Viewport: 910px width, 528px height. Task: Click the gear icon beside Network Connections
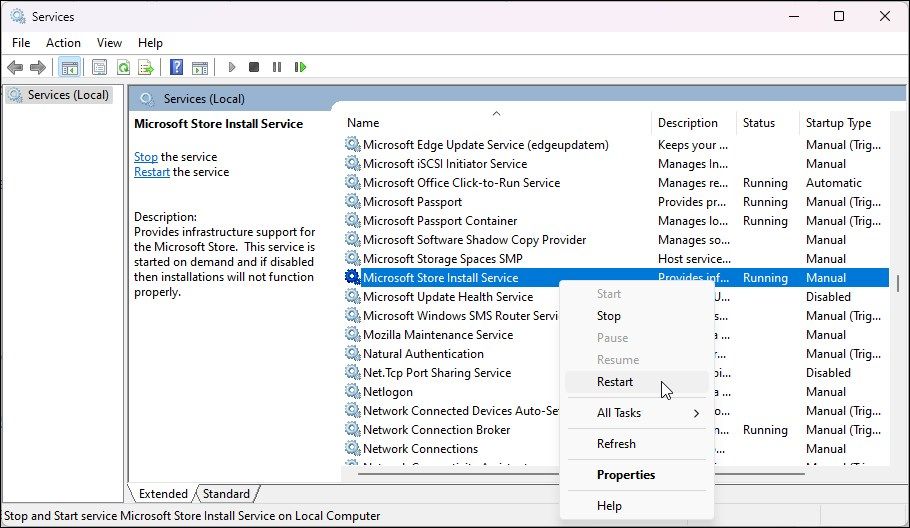coord(352,449)
